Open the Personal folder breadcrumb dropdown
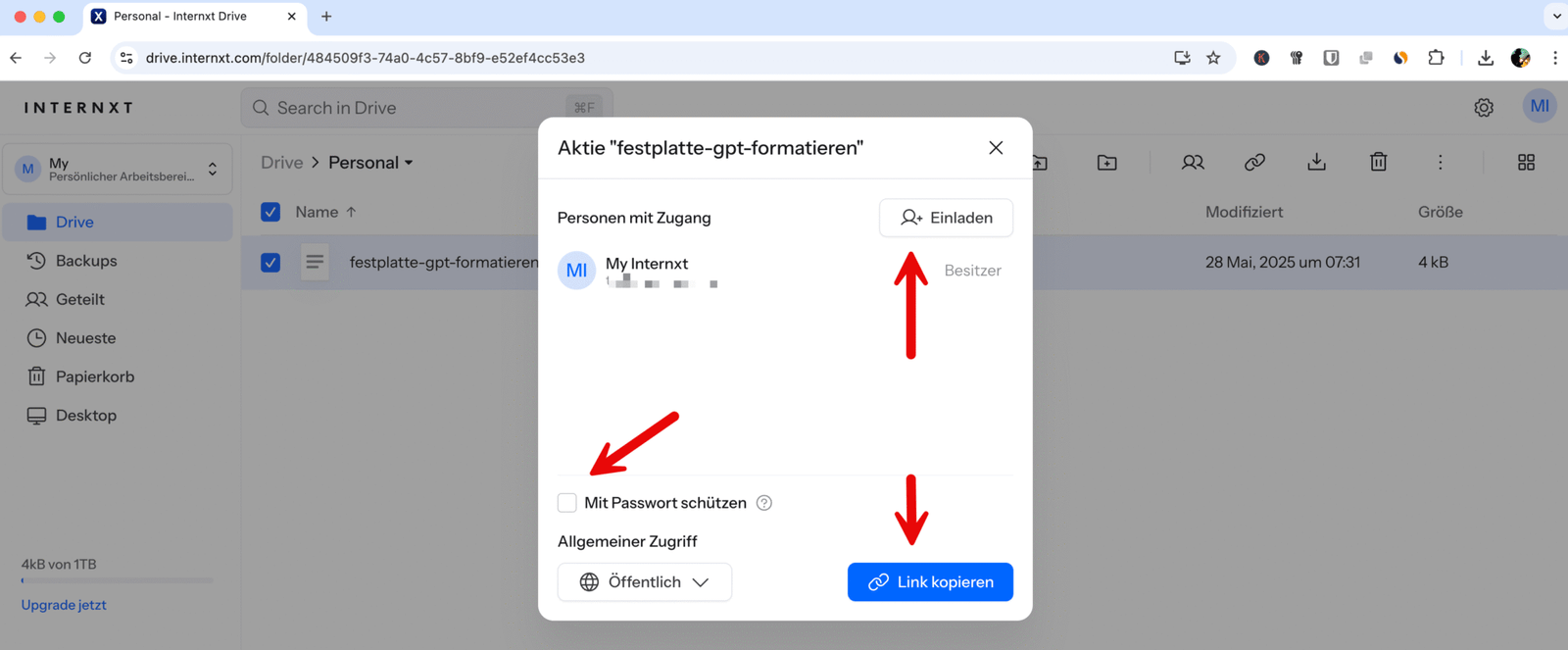1568x650 pixels. [x=370, y=163]
